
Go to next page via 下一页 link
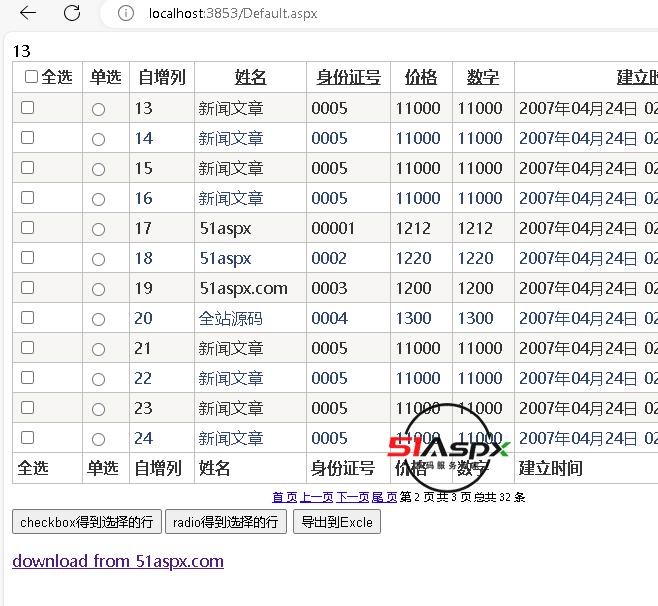[352, 497]
